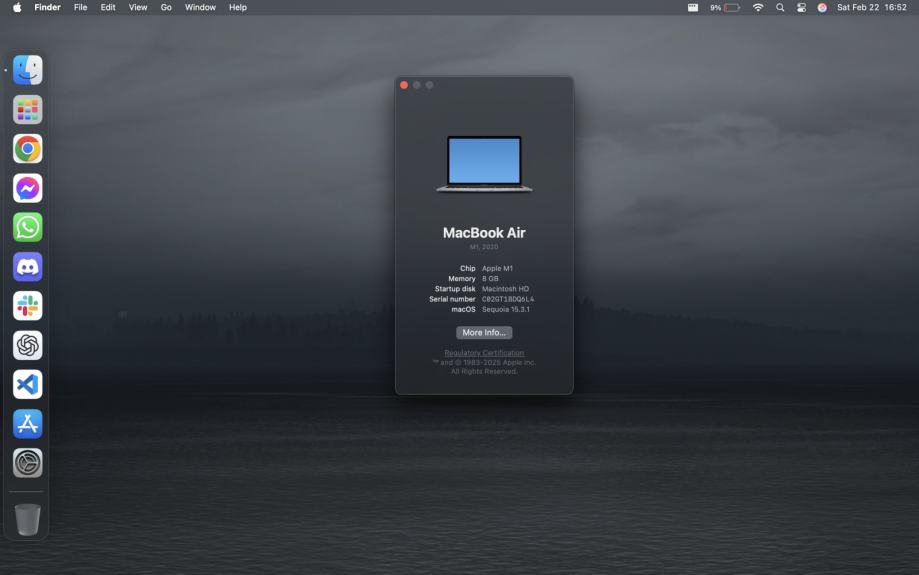The image size is (919, 575).
Task: Open the Discord app
Action: coord(28,266)
